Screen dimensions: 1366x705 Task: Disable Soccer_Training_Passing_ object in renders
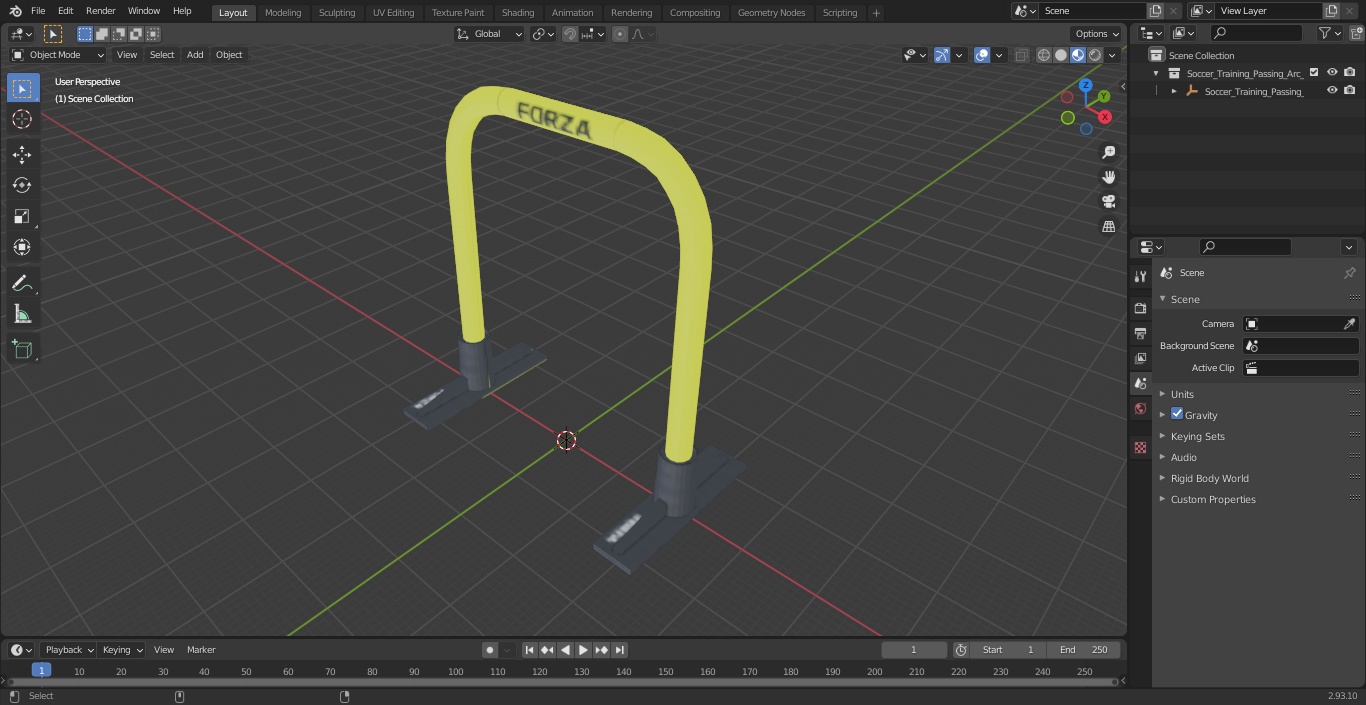click(1350, 91)
